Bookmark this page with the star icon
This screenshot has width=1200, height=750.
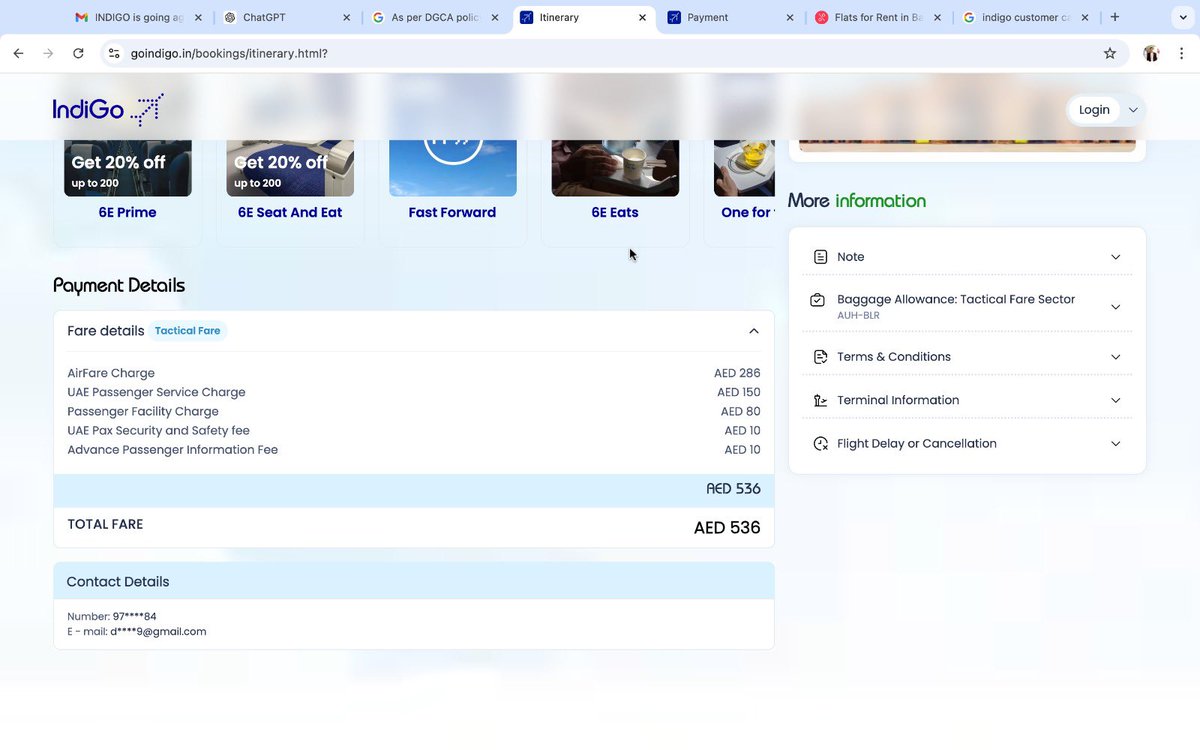click(1110, 53)
